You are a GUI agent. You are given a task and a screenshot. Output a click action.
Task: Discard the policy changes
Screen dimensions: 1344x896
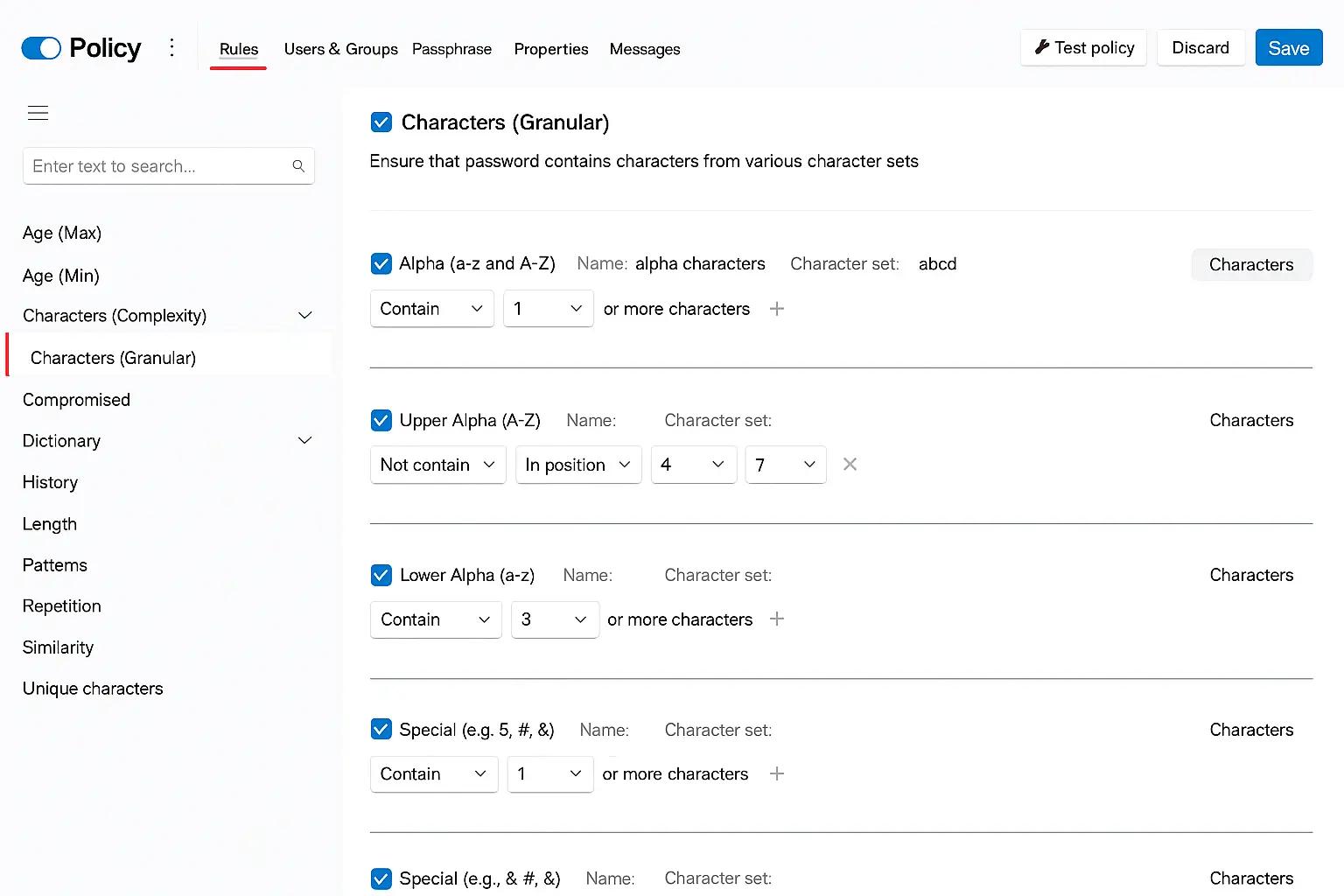click(1200, 47)
